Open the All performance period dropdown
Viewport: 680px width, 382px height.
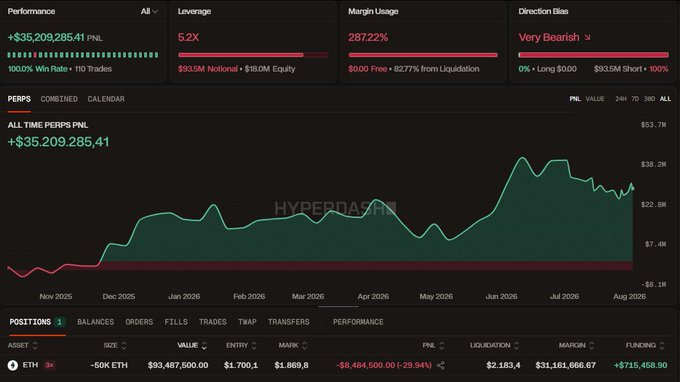click(x=149, y=11)
